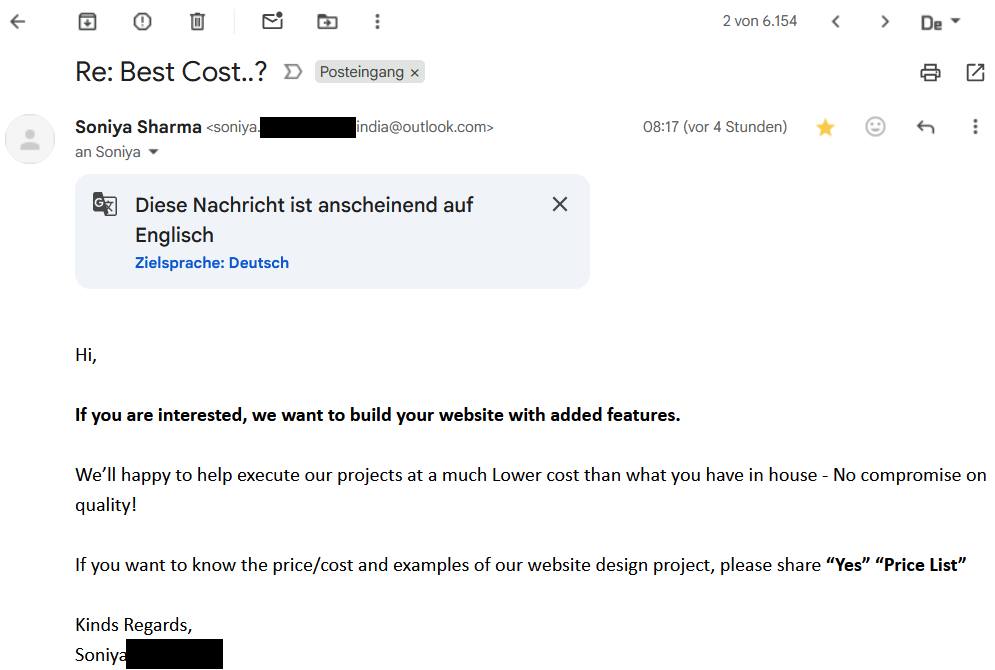The height and width of the screenshot is (670, 995).
Task: Open the move-to folder icon
Action: coord(327,21)
